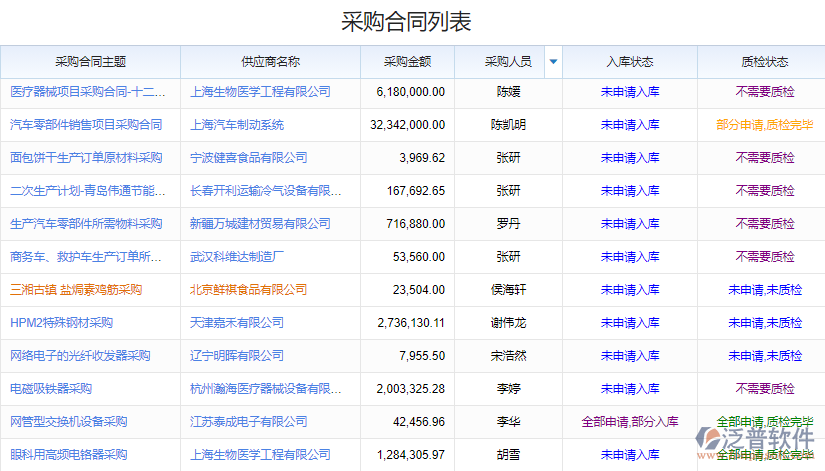This screenshot has width=825, height=471.
Task: Open supplier 天津嘉禾有限公司
Action: [x=237, y=323]
